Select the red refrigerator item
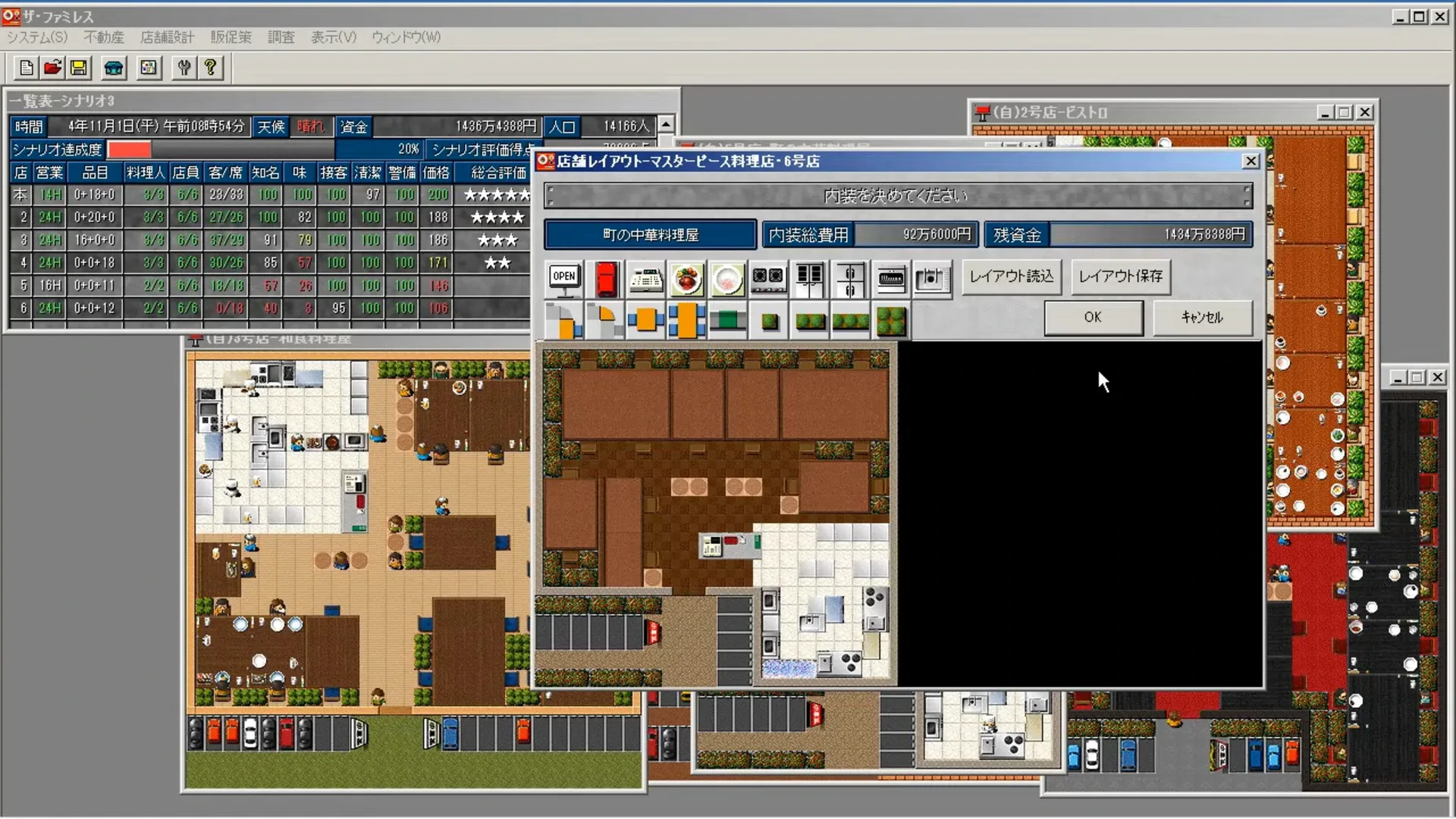The width and height of the screenshot is (1456, 819). tap(604, 279)
